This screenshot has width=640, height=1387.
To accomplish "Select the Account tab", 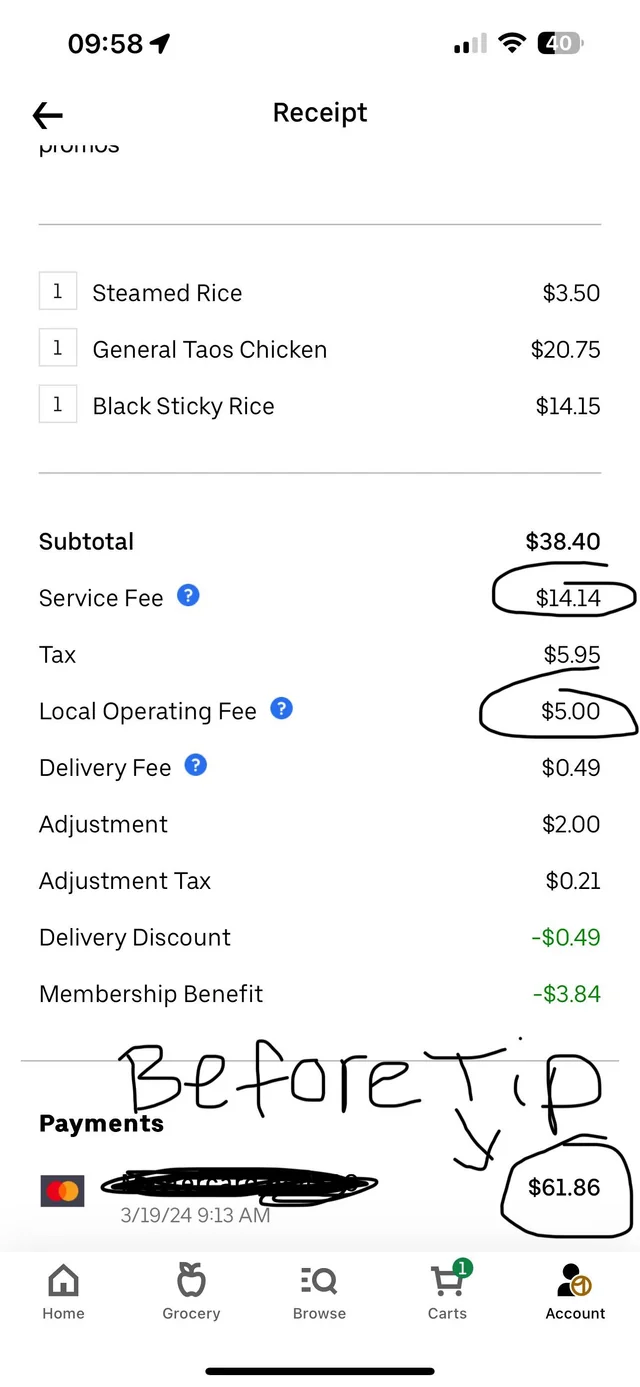I will click(x=575, y=1292).
